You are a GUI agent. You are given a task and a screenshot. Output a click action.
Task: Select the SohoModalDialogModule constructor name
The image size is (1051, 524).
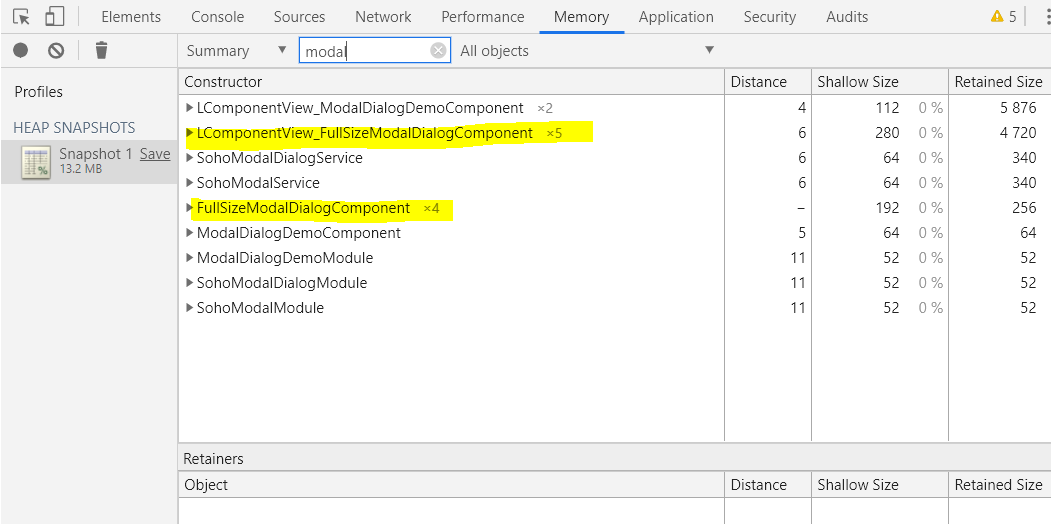click(x=282, y=283)
